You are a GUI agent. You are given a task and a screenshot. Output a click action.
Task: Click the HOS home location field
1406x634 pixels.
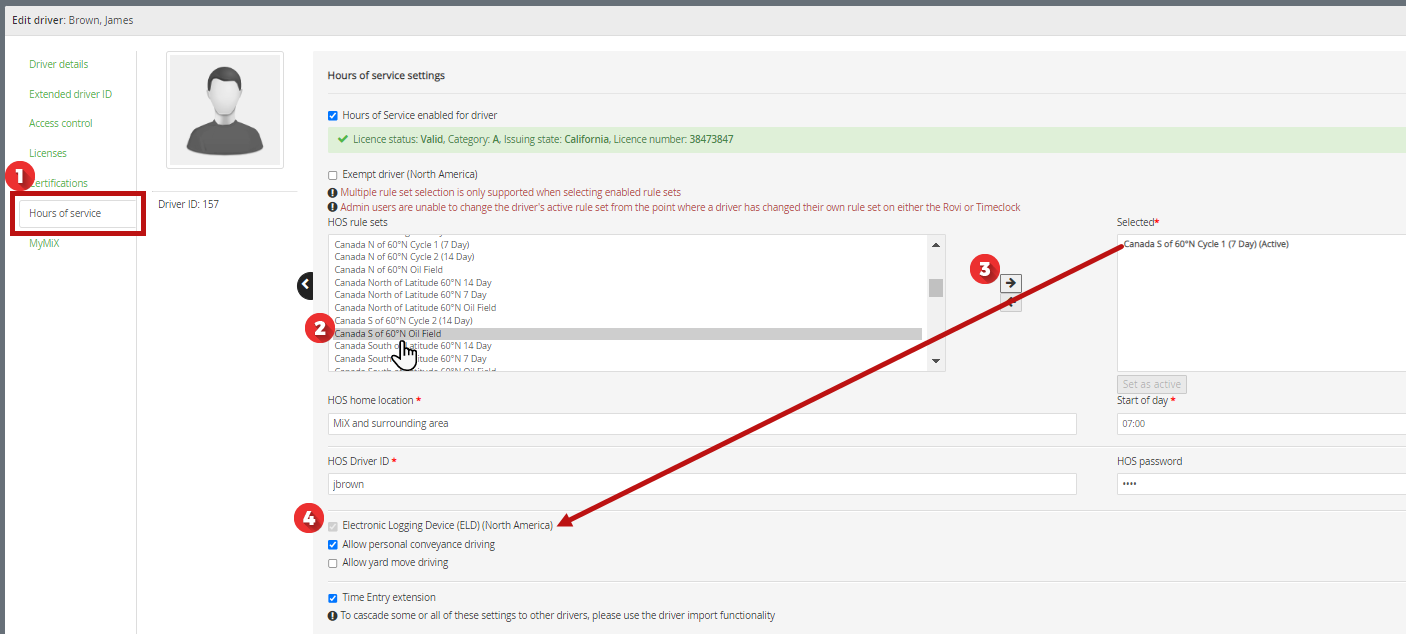point(701,424)
